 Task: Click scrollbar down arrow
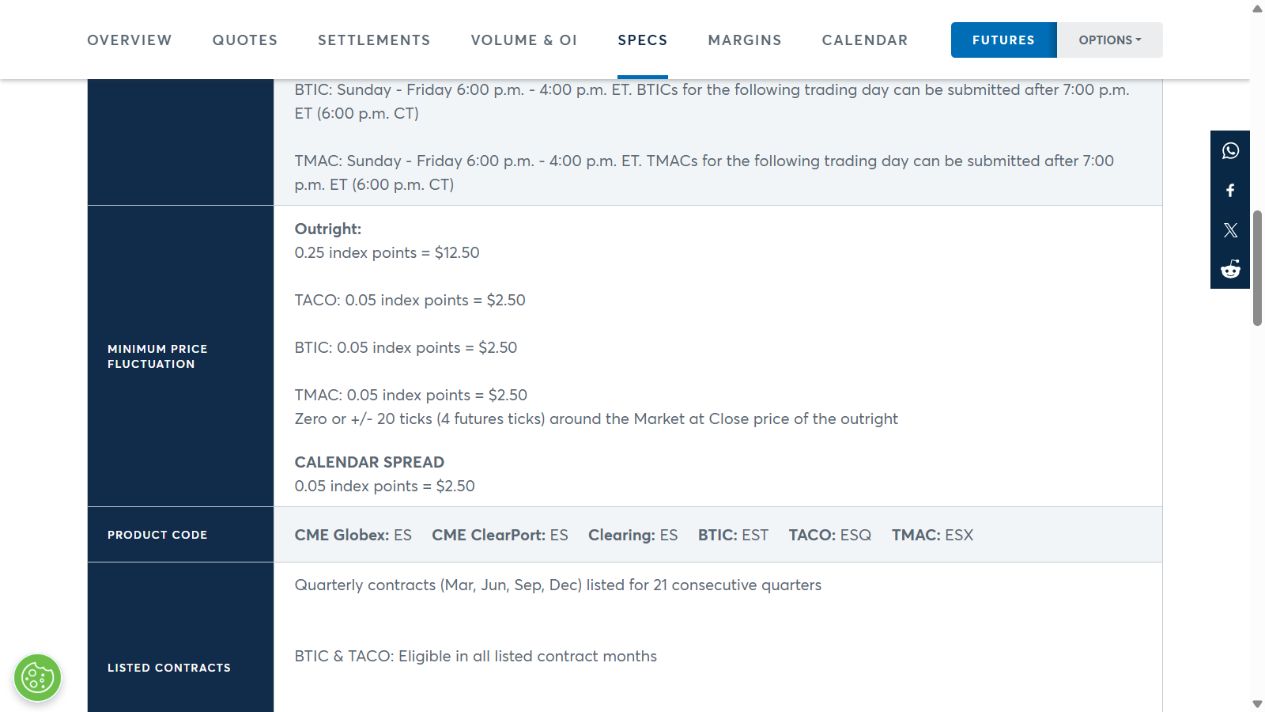pos(1257,704)
